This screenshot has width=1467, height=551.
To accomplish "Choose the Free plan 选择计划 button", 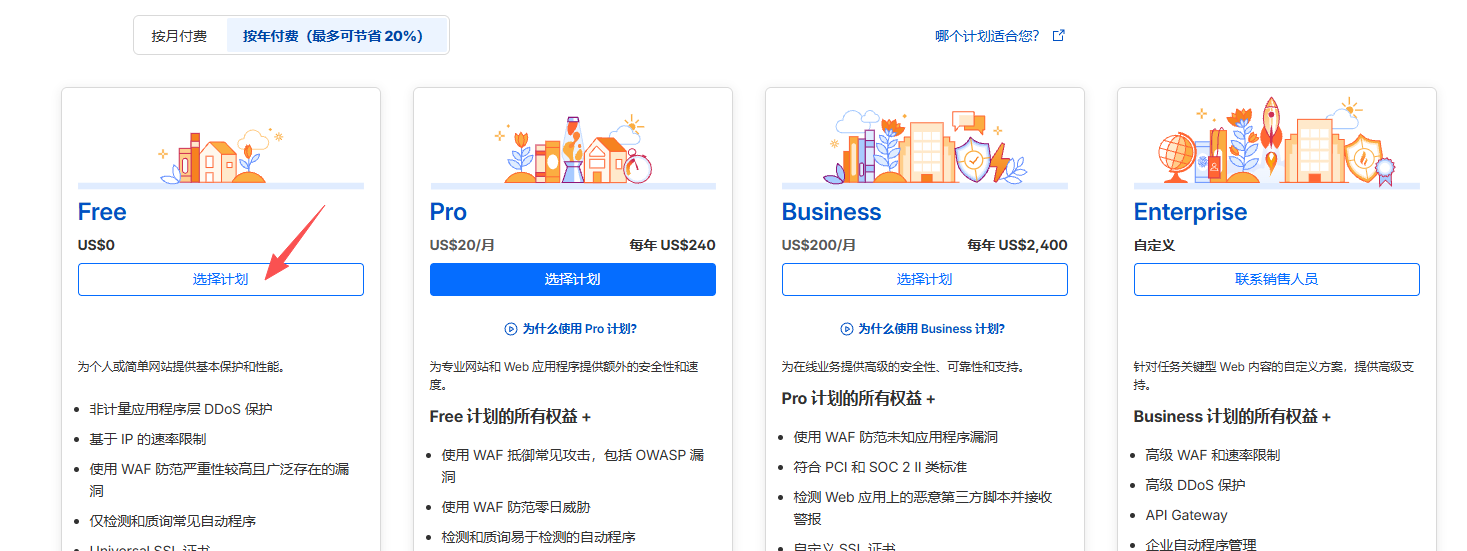I will pyautogui.click(x=221, y=280).
